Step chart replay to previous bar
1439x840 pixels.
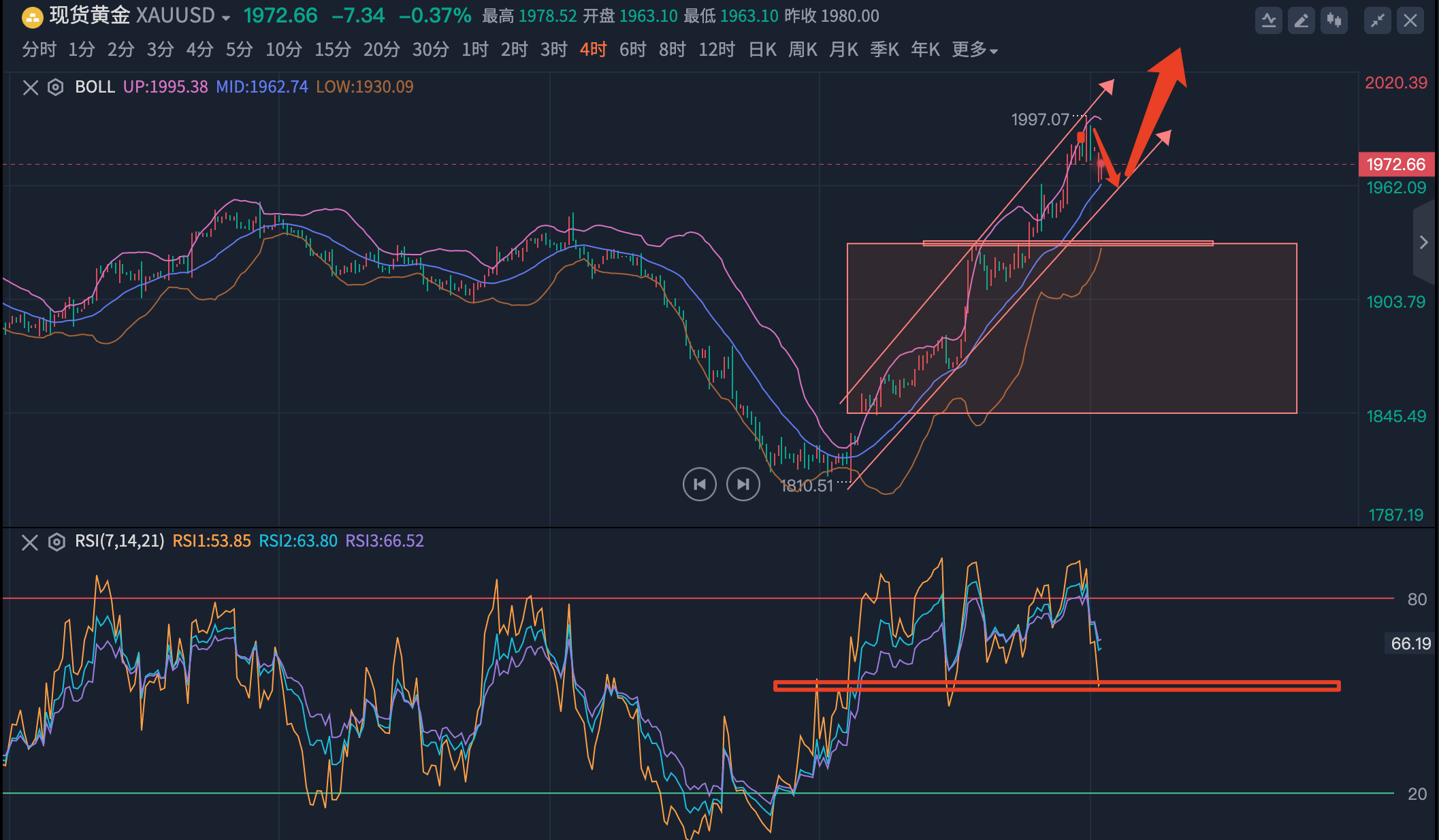[x=699, y=485]
